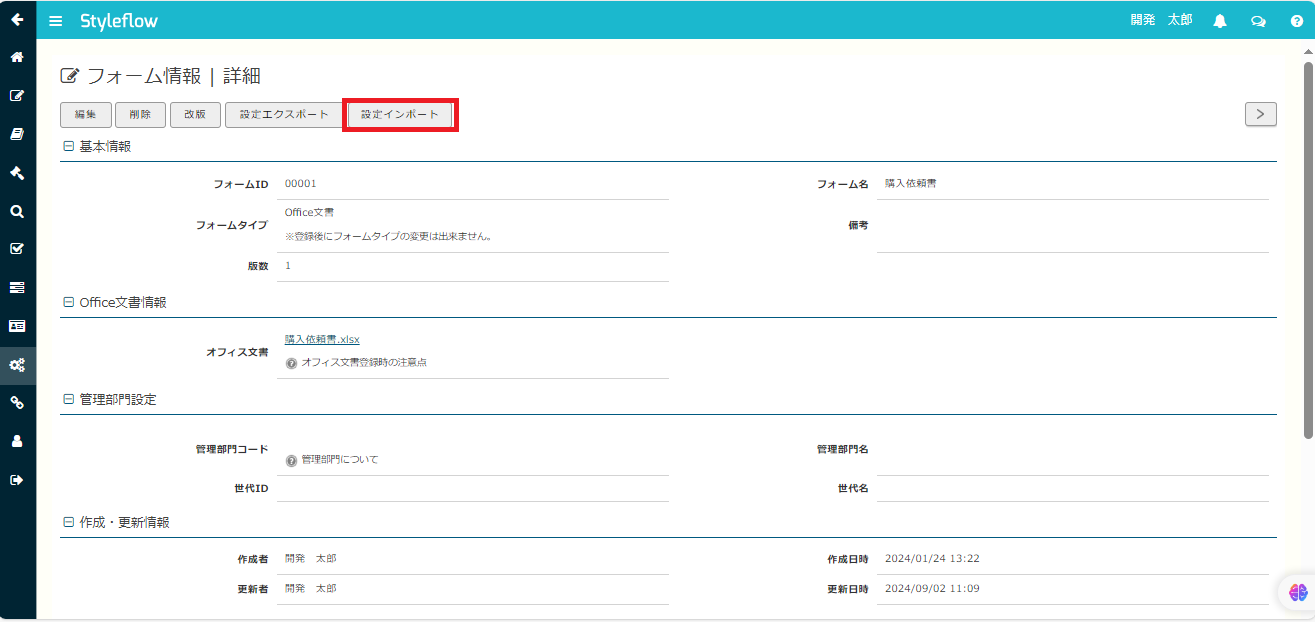Open the sidebar chain link icon
The width and height of the screenshot is (1315, 622).
(17, 403)
